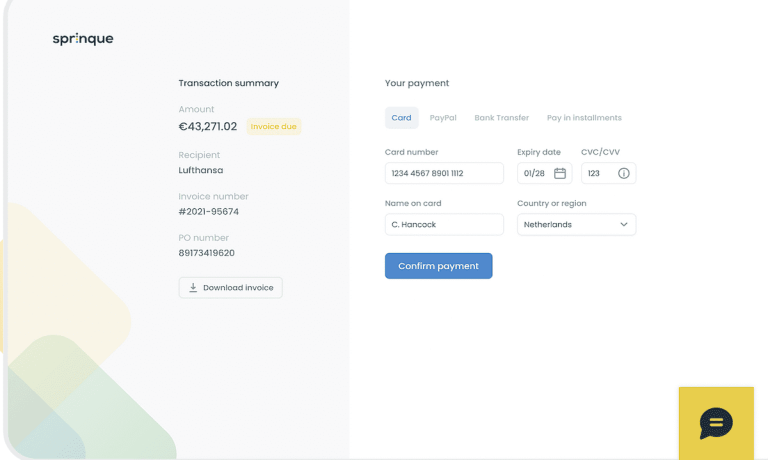Image resolution: width=768 pixels, height=460 pixels.
Task: Click the CVC/CVV info icon
Action: 624,173
